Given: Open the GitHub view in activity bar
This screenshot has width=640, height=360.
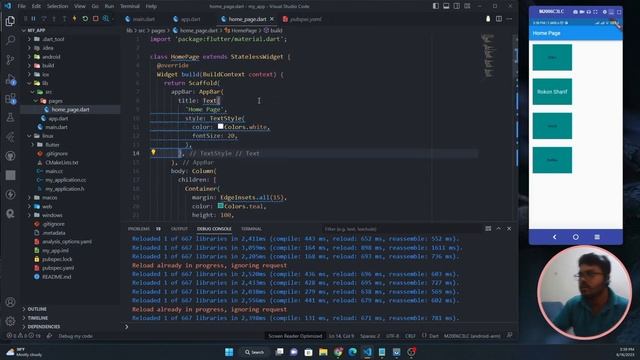Looking at the screenshot, I should point(10,156).
